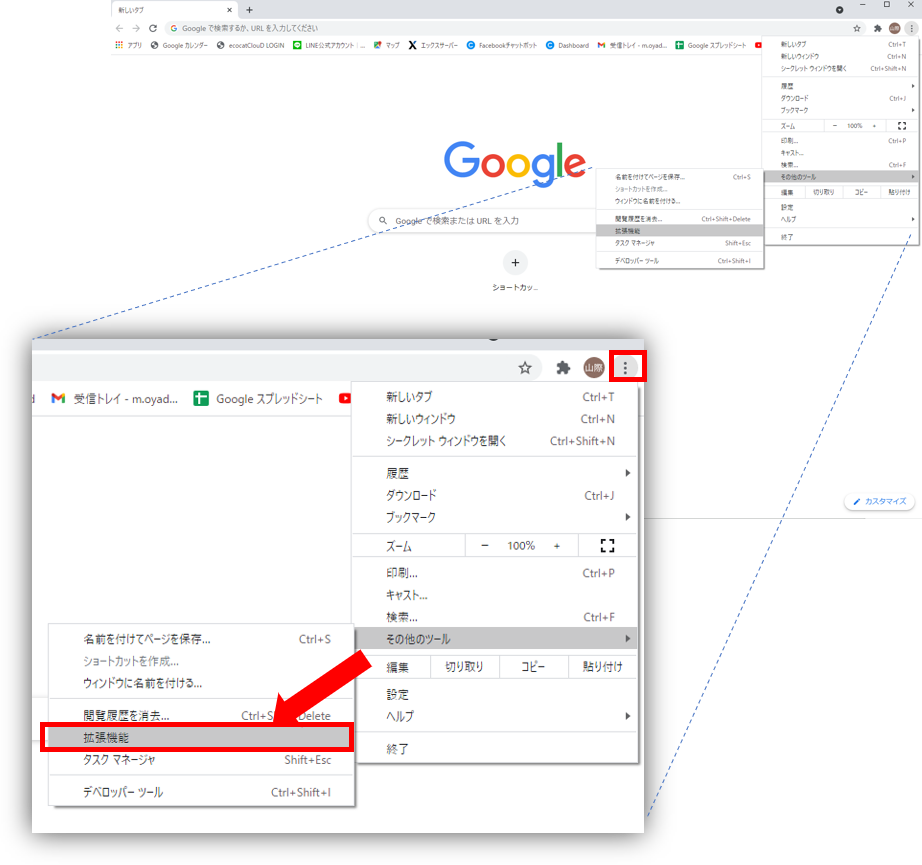Choose 閲覧履歴を消去... in enlarged submenu
Screen dimensions: 922x865
(x=202, y=716)
